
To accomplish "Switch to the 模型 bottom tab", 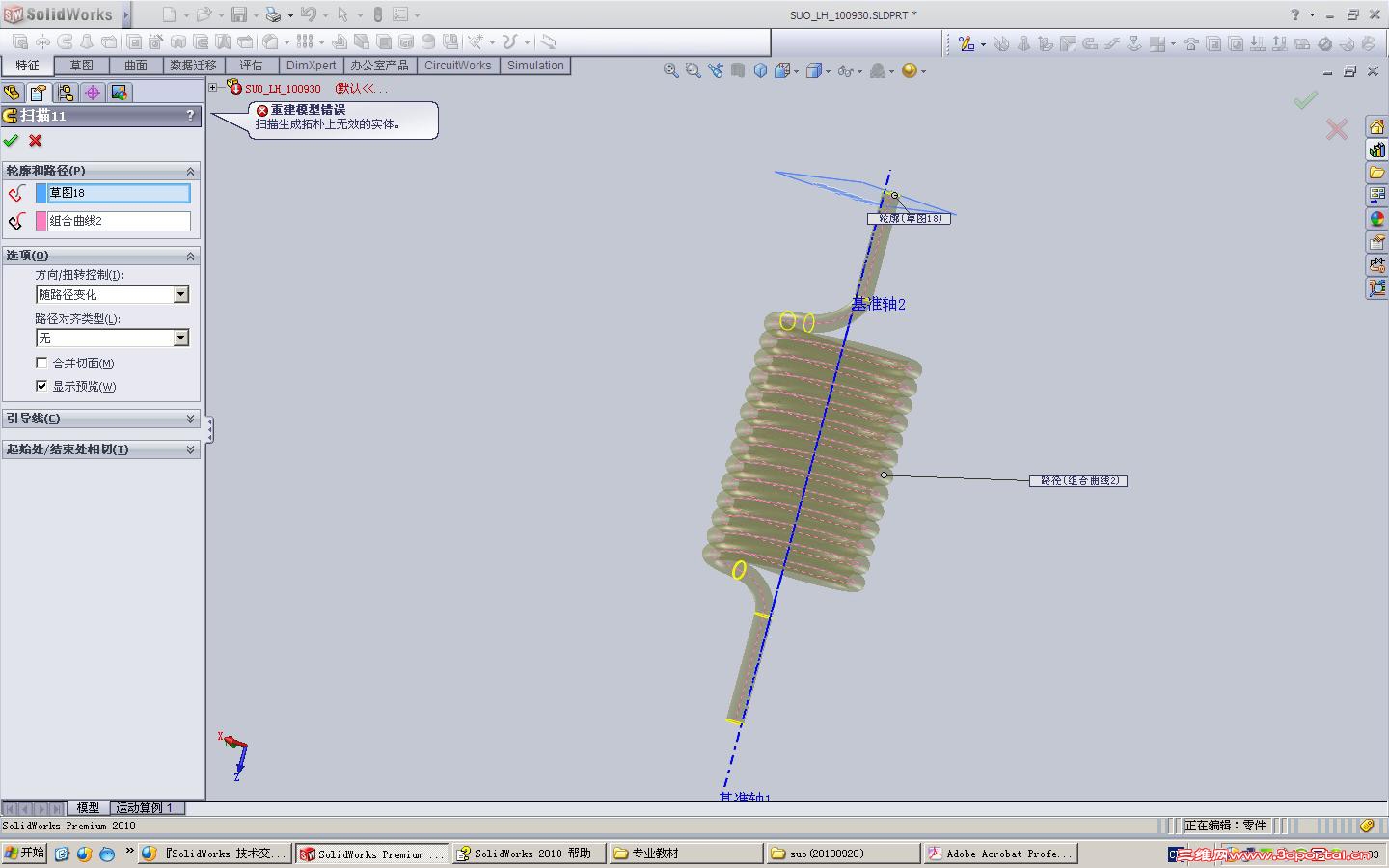I will (88, 808).
